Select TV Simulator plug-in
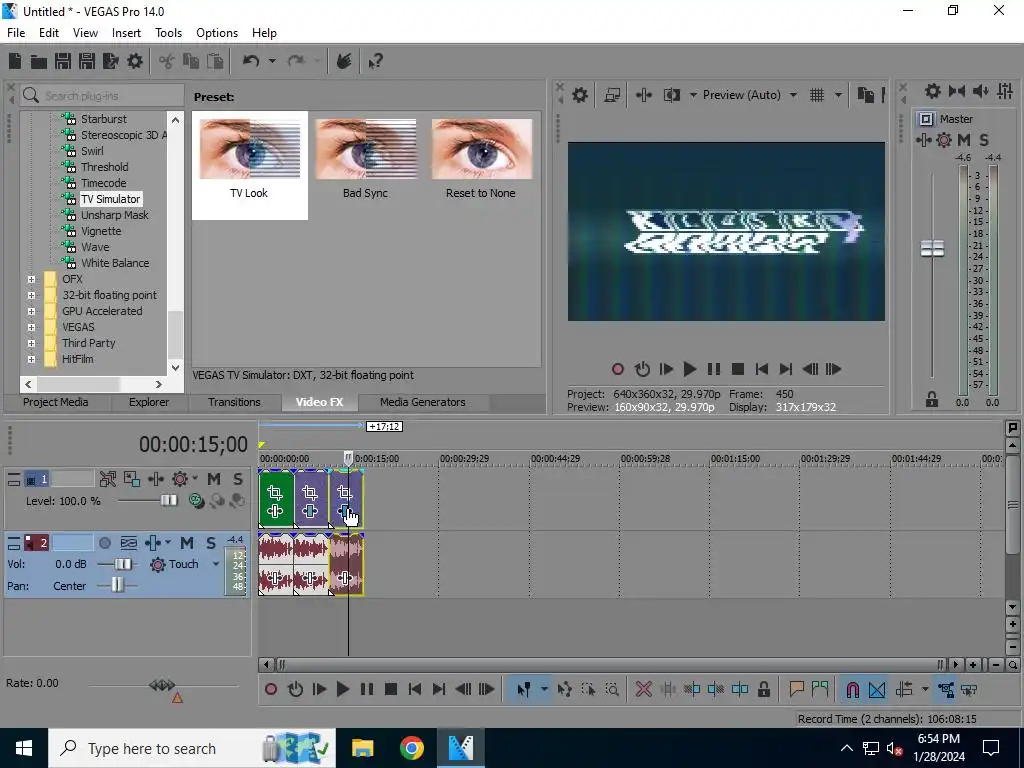This screenshot has height=768, width=1024. [x=110, y=199]
